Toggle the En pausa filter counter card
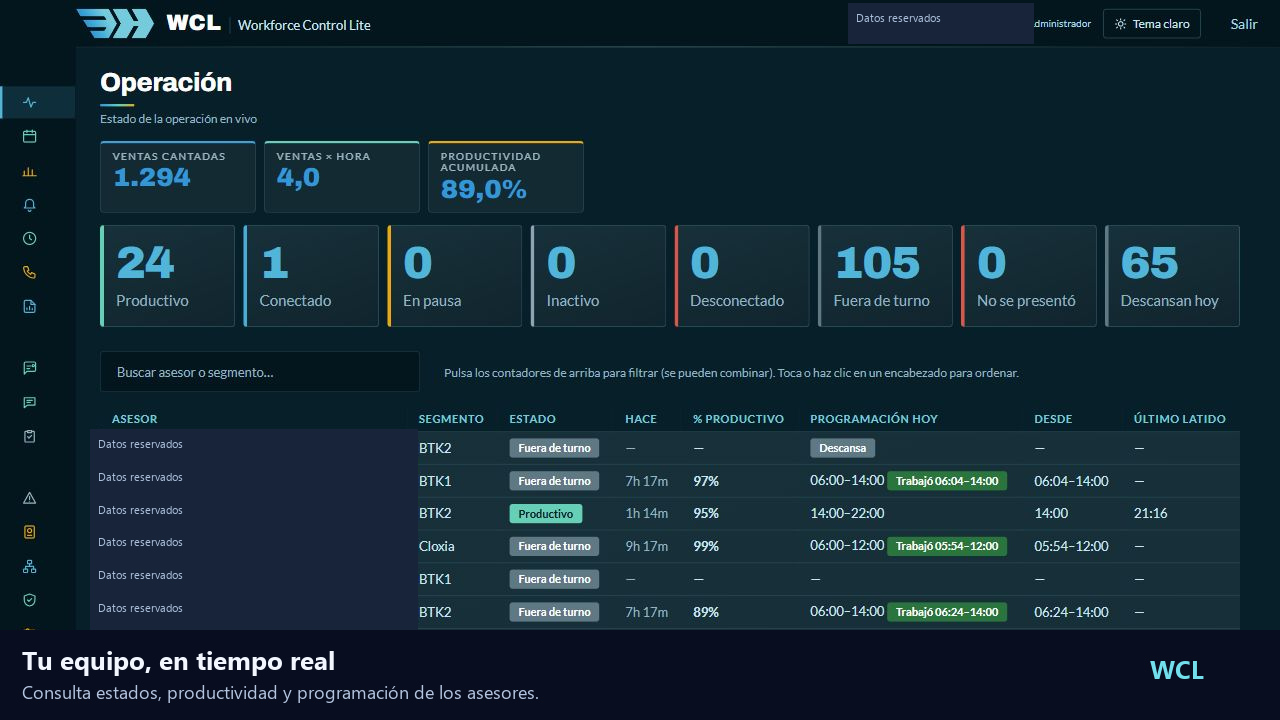The width and height of the screenshot is (1280, 720). point(455,276)
